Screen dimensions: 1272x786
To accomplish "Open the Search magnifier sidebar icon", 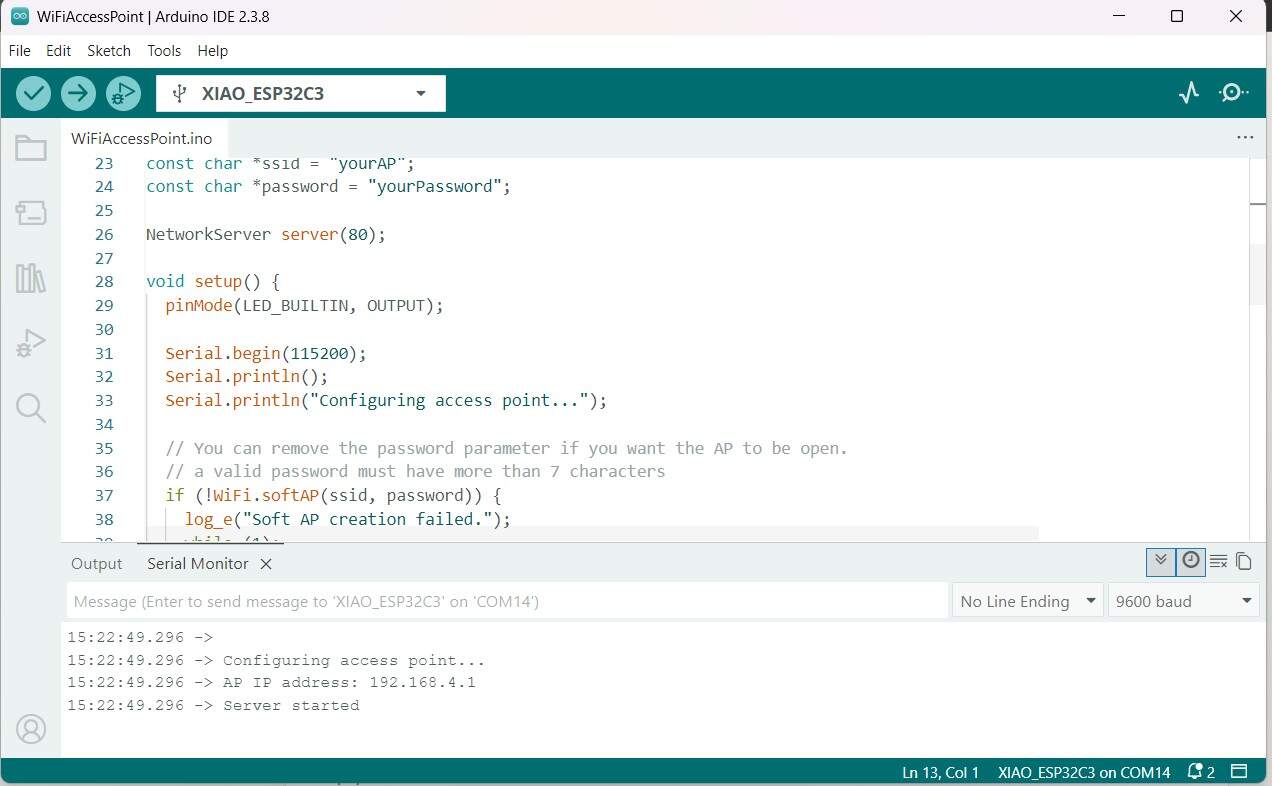I will tap(31, 408).
